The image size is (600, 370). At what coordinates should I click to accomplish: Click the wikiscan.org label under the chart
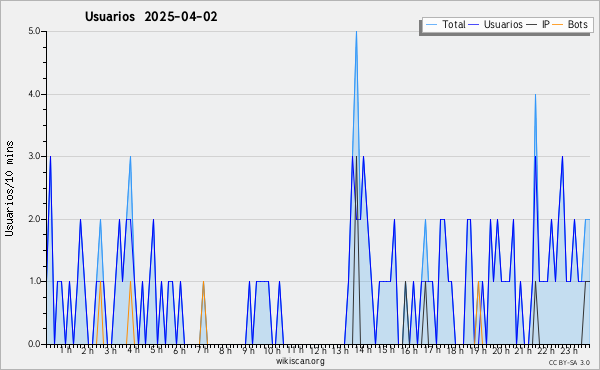click(x=300, y=361)
